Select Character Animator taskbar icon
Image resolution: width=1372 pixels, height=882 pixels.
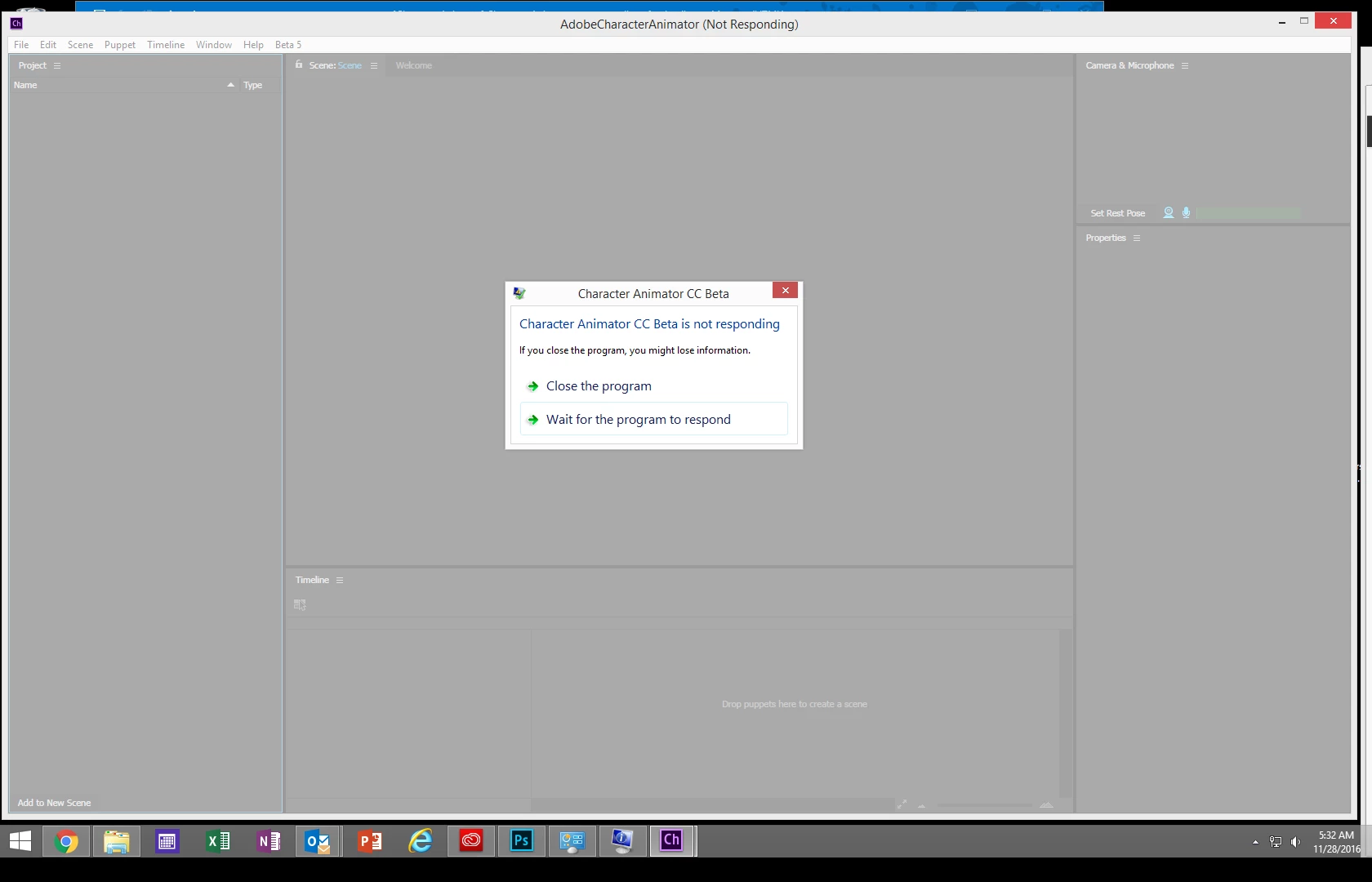pyautogui.click(x=672, y=840)
